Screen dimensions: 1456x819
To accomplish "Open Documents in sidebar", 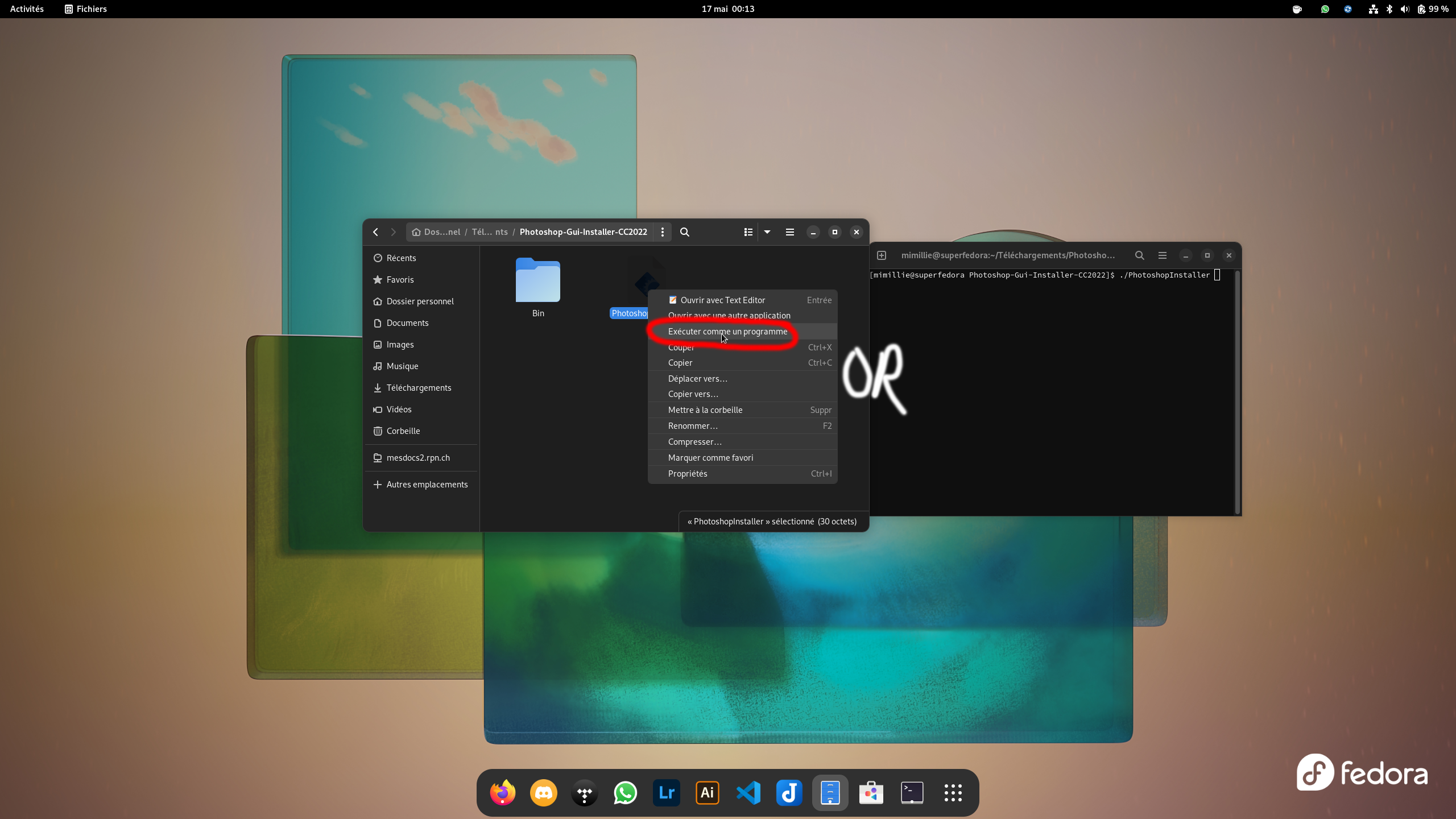I will (421, 323).
